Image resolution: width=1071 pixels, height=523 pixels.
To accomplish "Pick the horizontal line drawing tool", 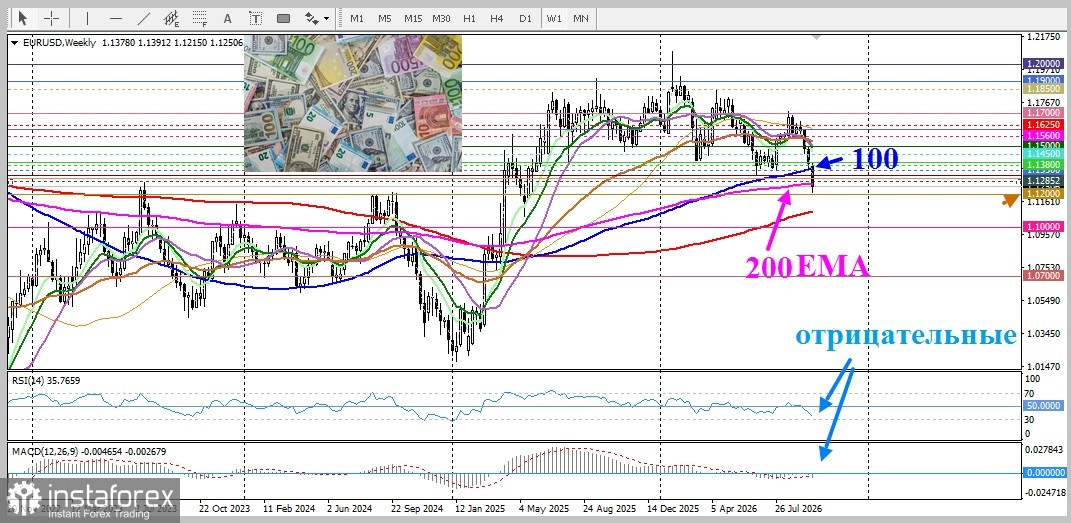I will (x=115, y=18).
